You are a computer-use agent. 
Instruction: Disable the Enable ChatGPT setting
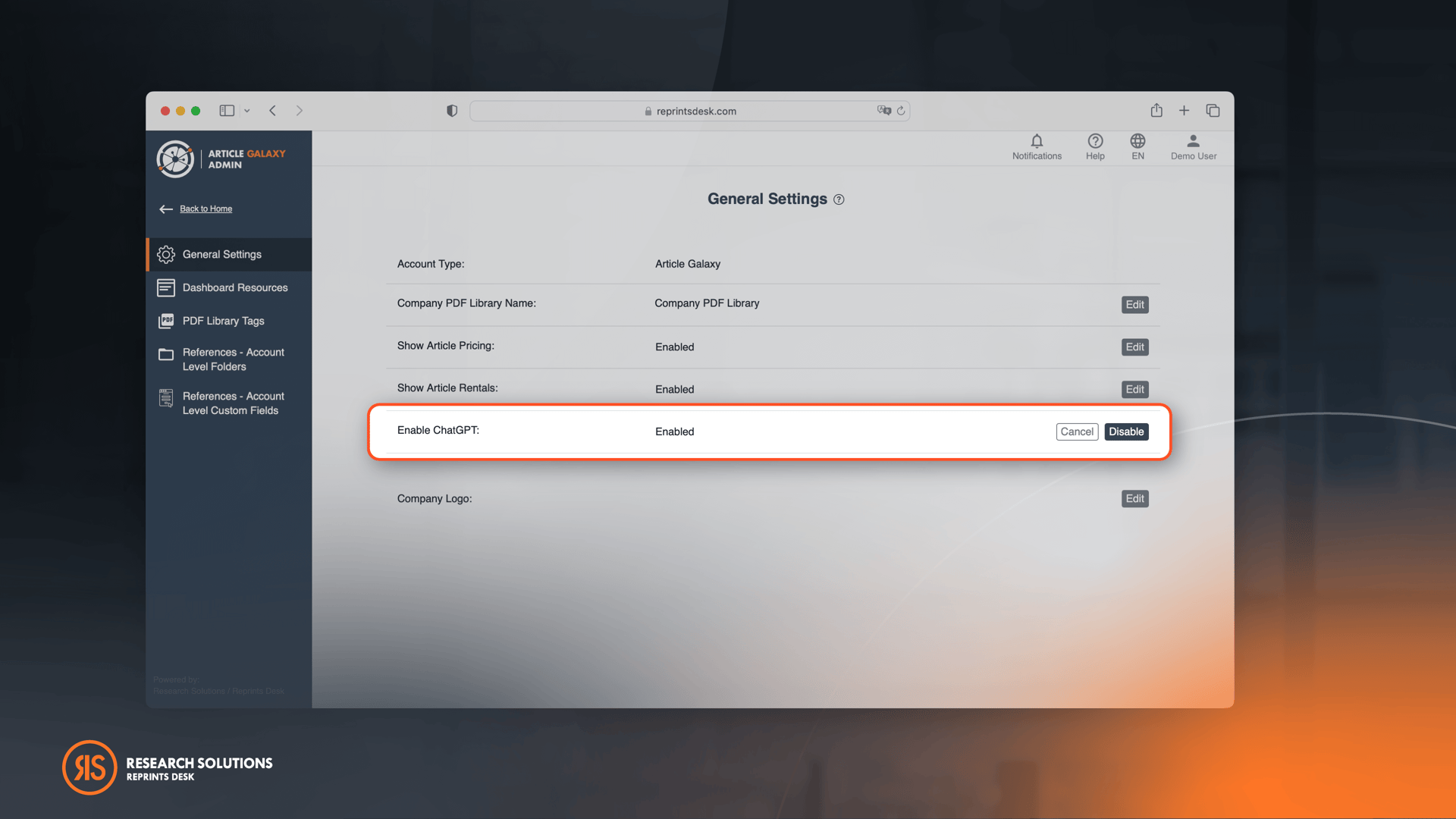click(1126, 431)
